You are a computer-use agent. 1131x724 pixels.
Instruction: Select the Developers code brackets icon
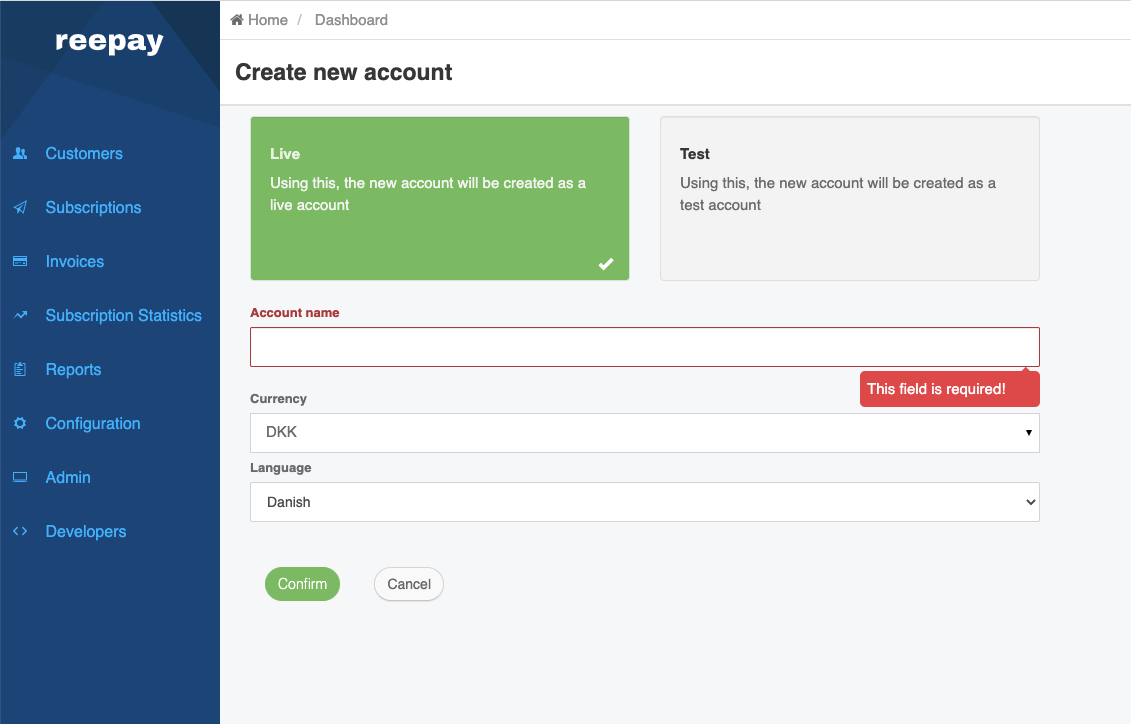coord(20,531)
